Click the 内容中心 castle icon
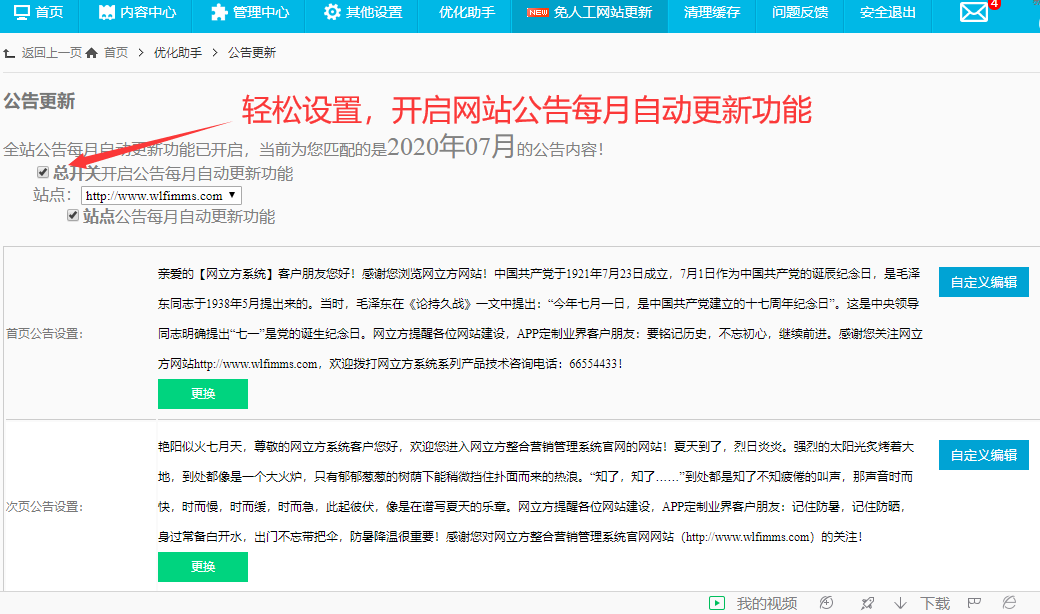Viewport: 1040px width, 614px height. [107, 12]
